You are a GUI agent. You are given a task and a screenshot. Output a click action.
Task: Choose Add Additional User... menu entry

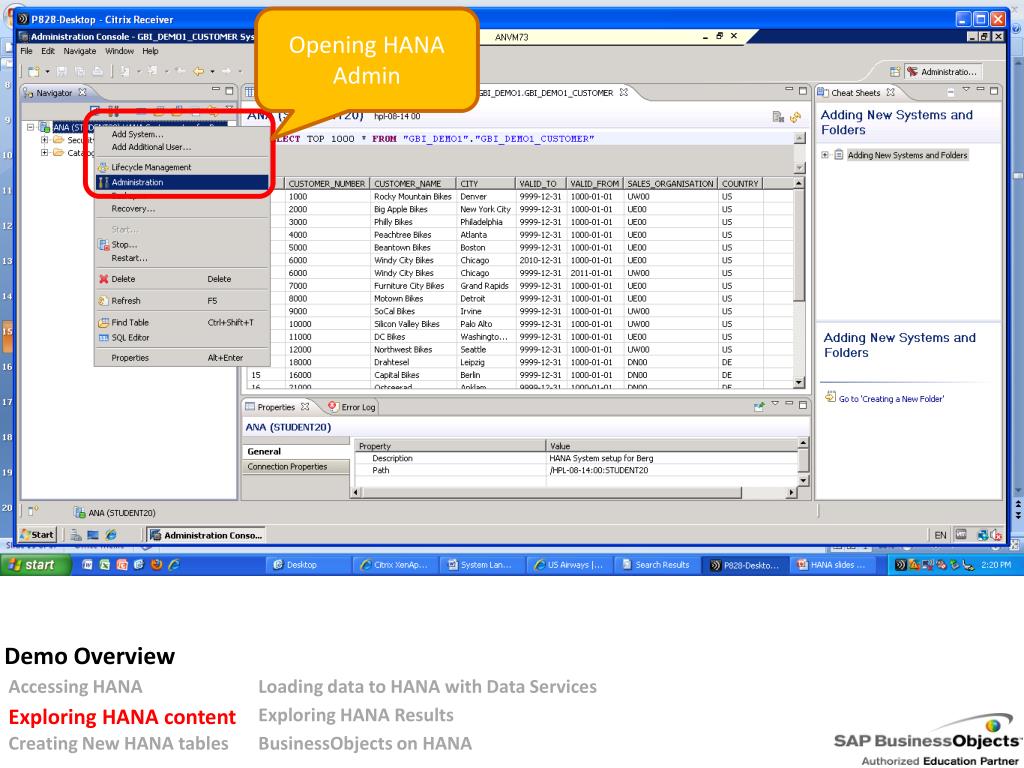(x=151, y=147)
